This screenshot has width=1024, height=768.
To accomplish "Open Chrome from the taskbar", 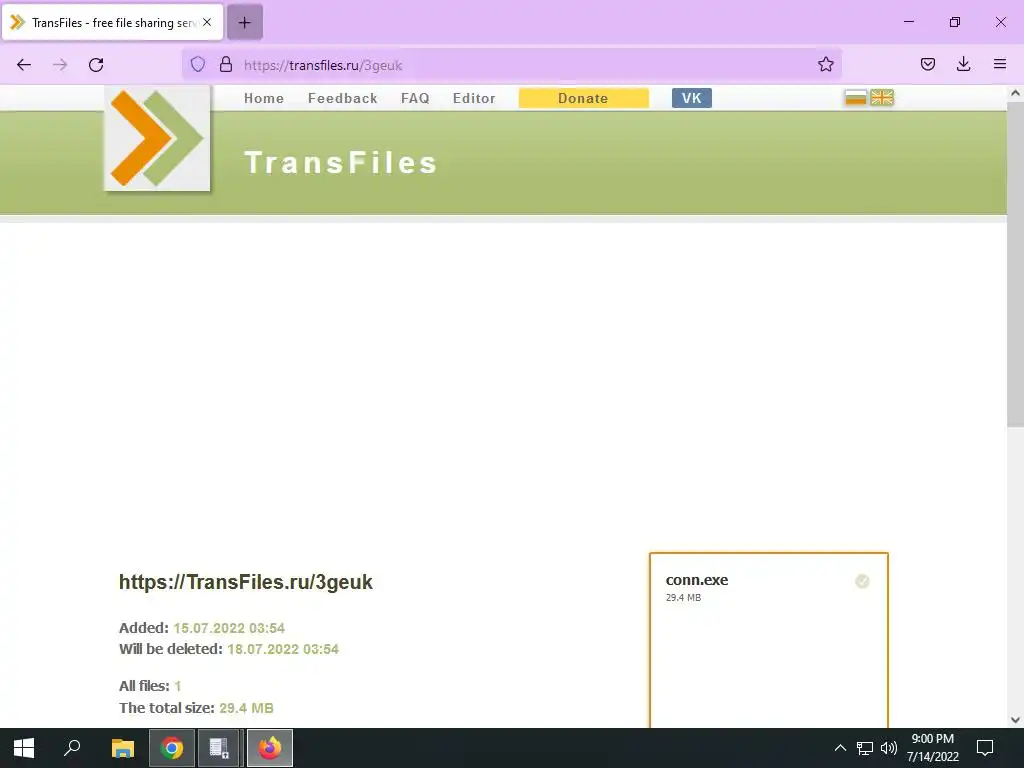I will (172, 748).
